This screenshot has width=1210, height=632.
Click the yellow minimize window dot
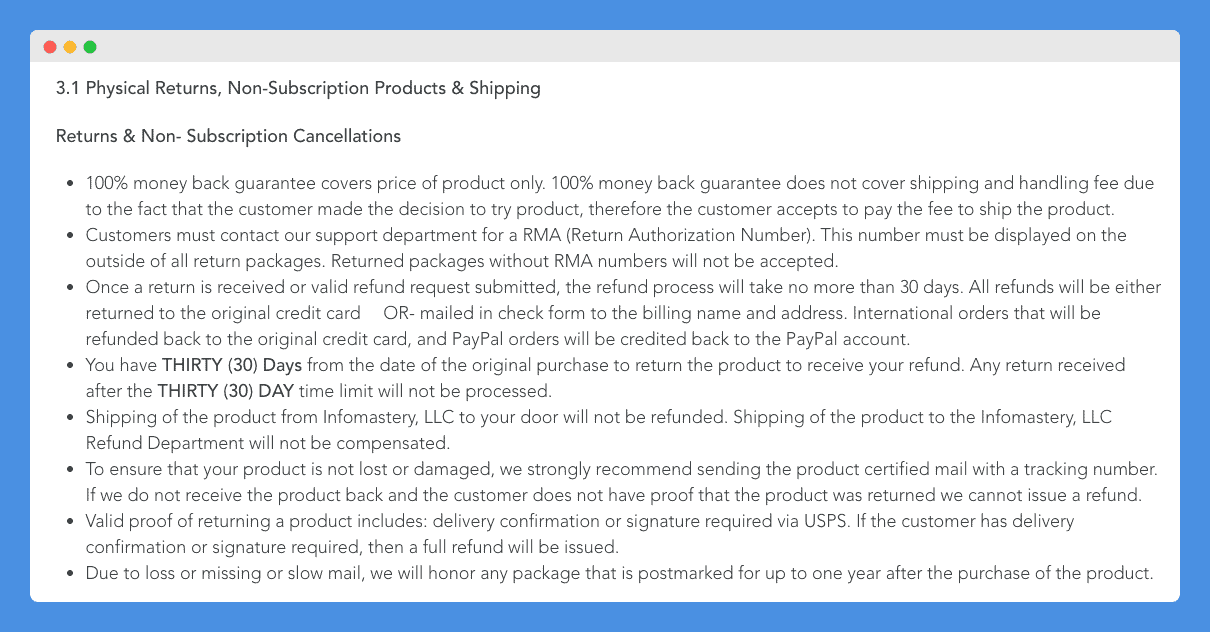tap(70, 47)
